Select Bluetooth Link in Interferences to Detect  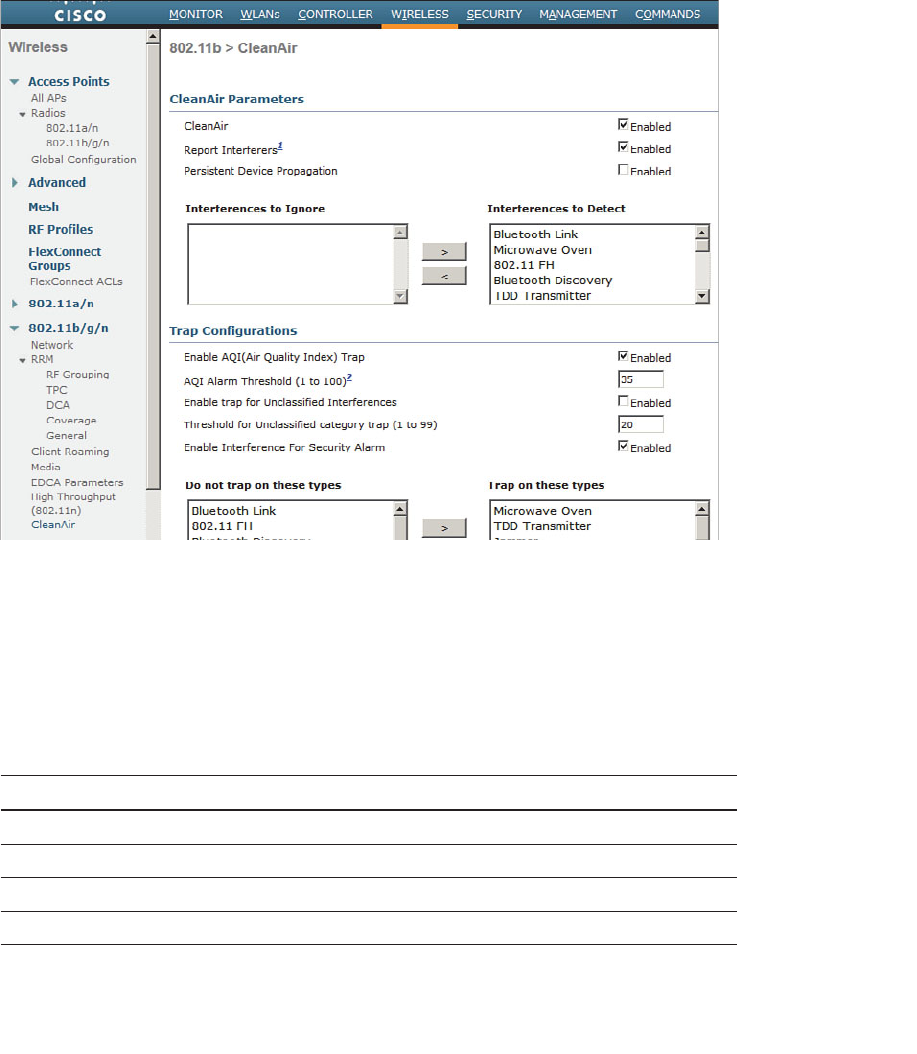coord(536,235)
